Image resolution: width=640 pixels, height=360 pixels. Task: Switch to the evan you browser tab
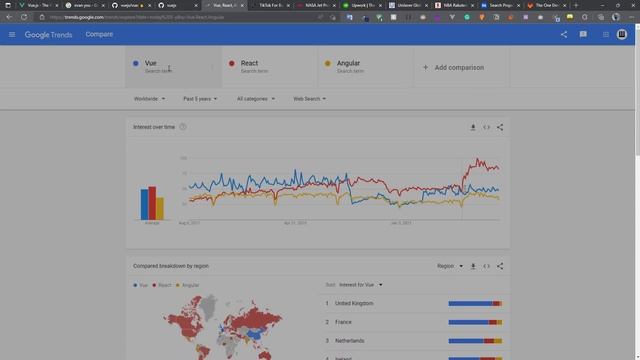click(84, 5)
